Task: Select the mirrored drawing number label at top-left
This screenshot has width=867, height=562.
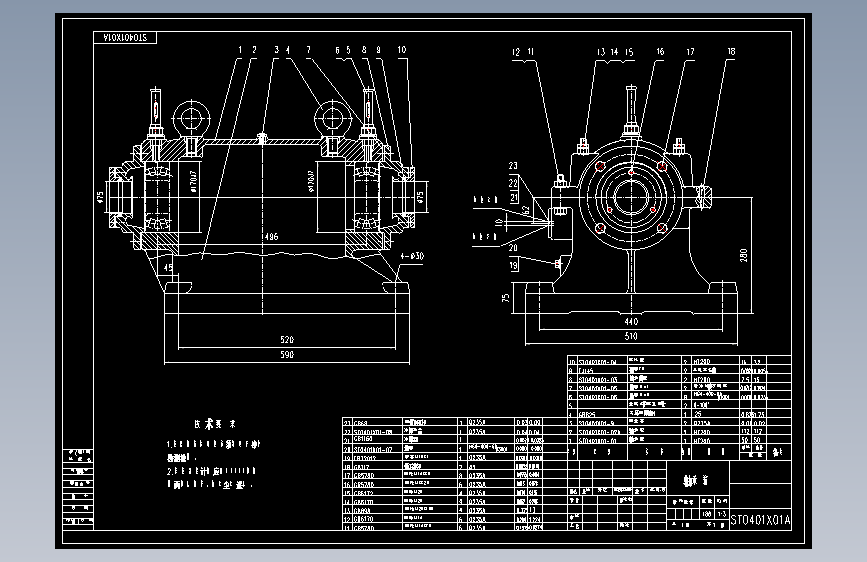Action: [125, 38]
